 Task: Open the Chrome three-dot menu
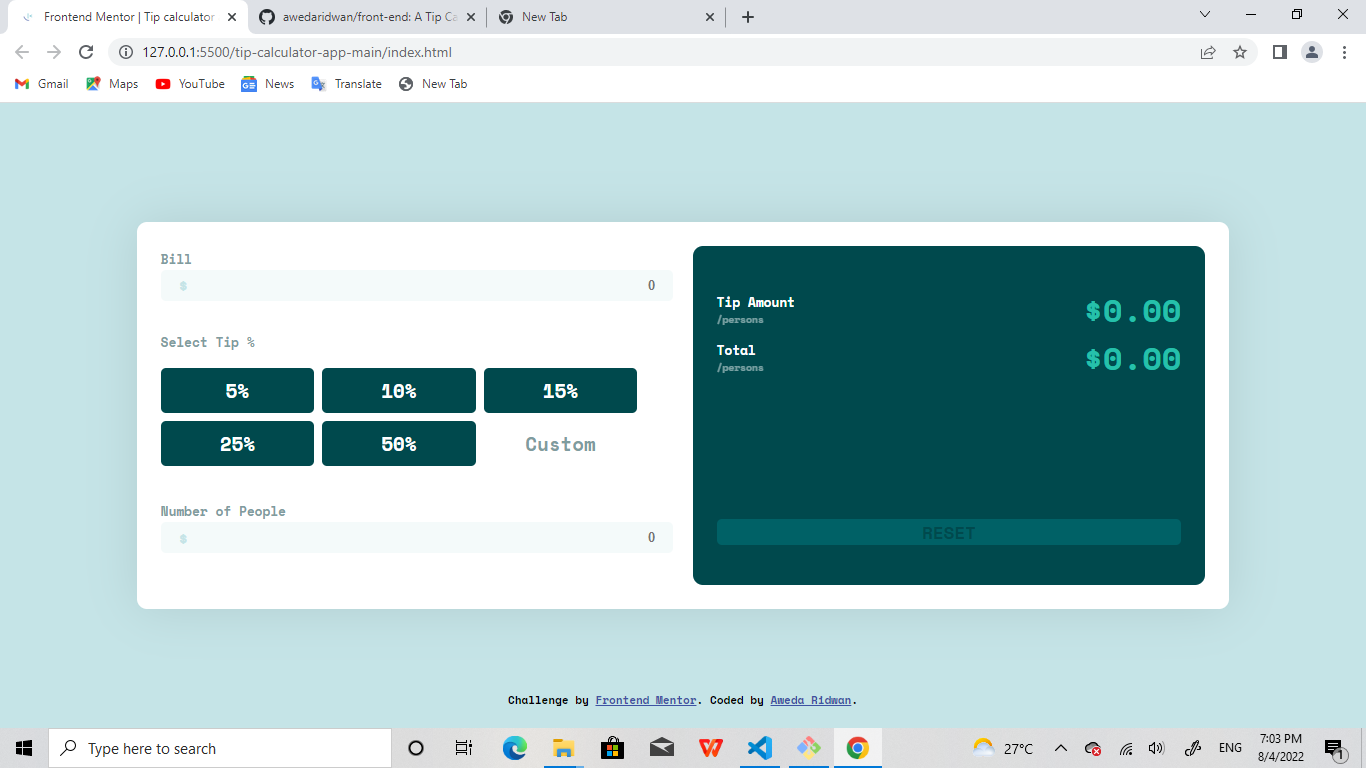point(1344,52)
